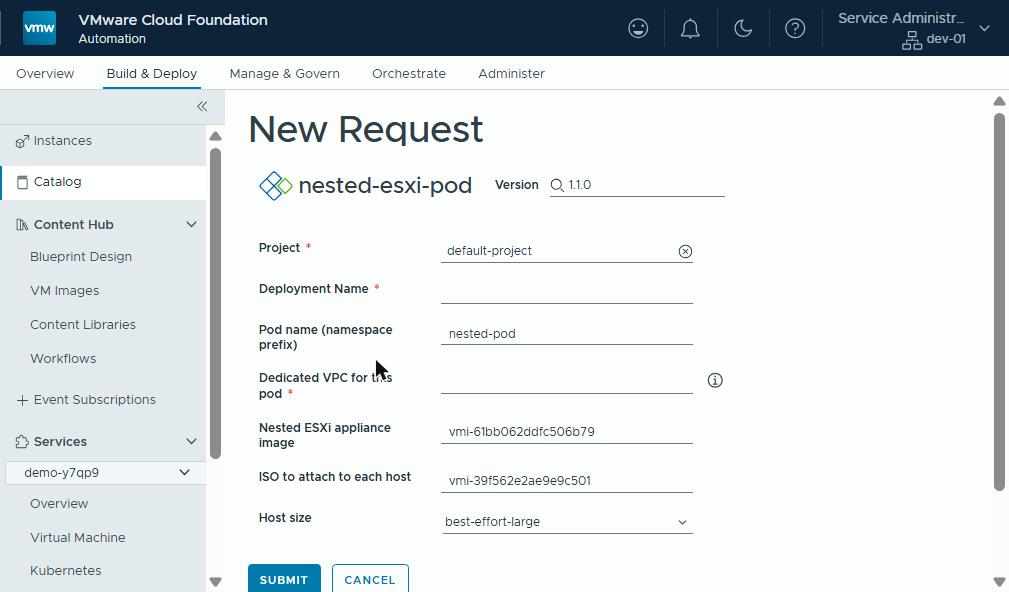Clear the default-project selection
1009x592 pixels.
(x=685, y=251)
